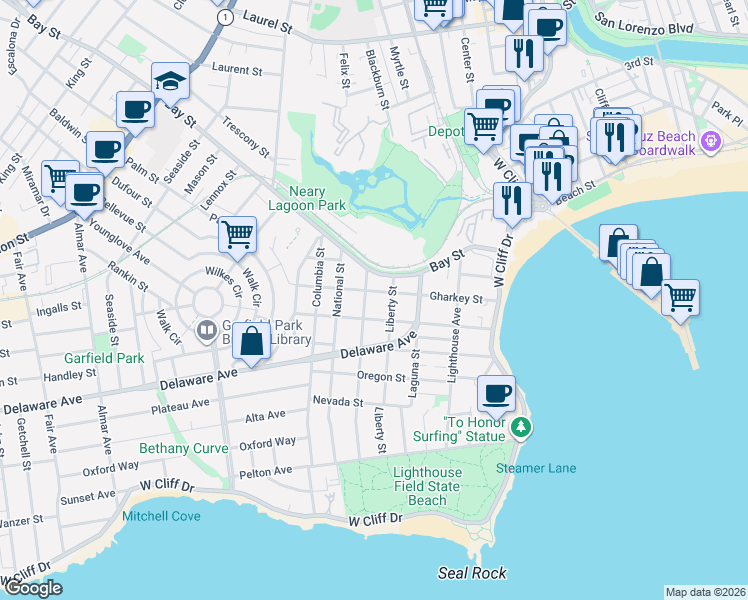Viewport: 748px width, 600px height.
Task: Select the coffee marker beside Palm St
Action: (x=105, y=151)
